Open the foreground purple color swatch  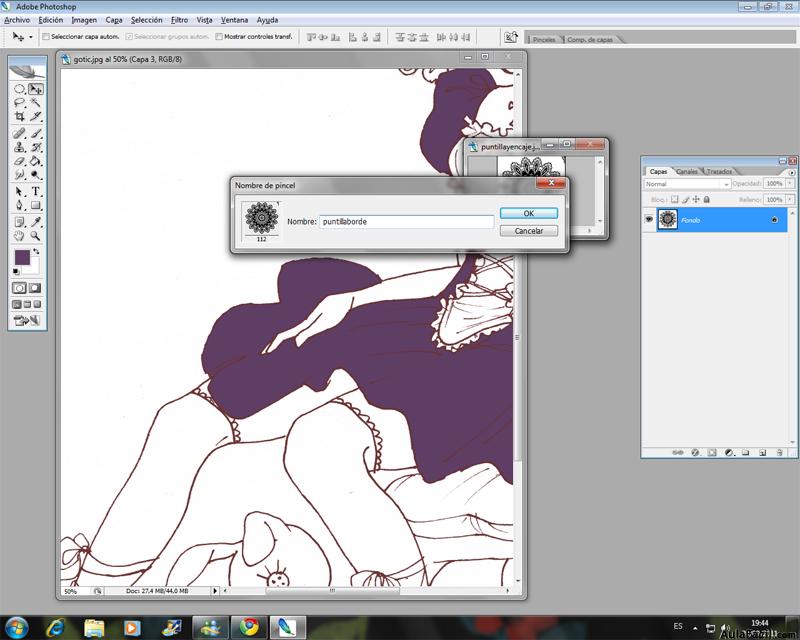pos(22,258)
